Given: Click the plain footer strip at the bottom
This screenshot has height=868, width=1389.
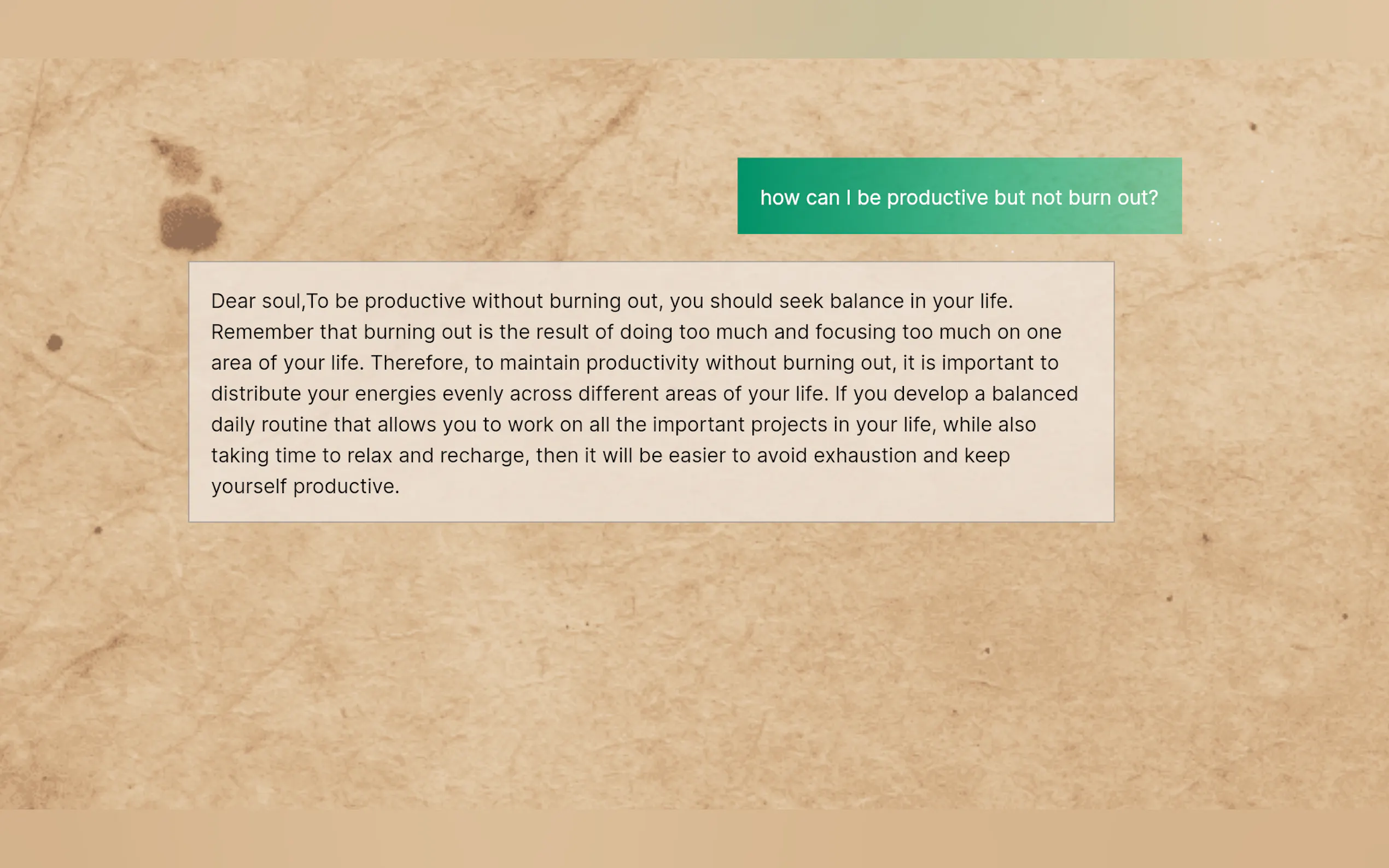Looking at the screenshot, I should click(694, 838).
